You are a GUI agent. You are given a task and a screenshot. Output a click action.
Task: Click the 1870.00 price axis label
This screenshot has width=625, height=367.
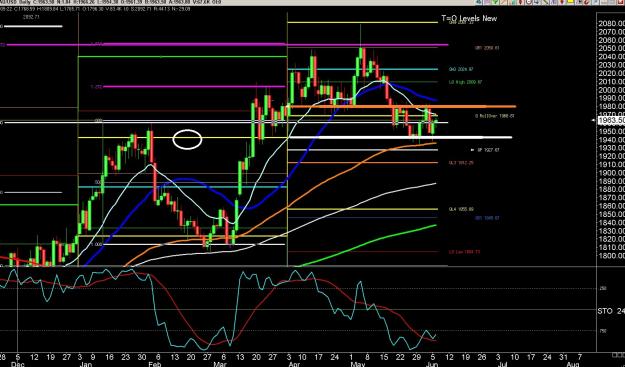coord(611,198)
